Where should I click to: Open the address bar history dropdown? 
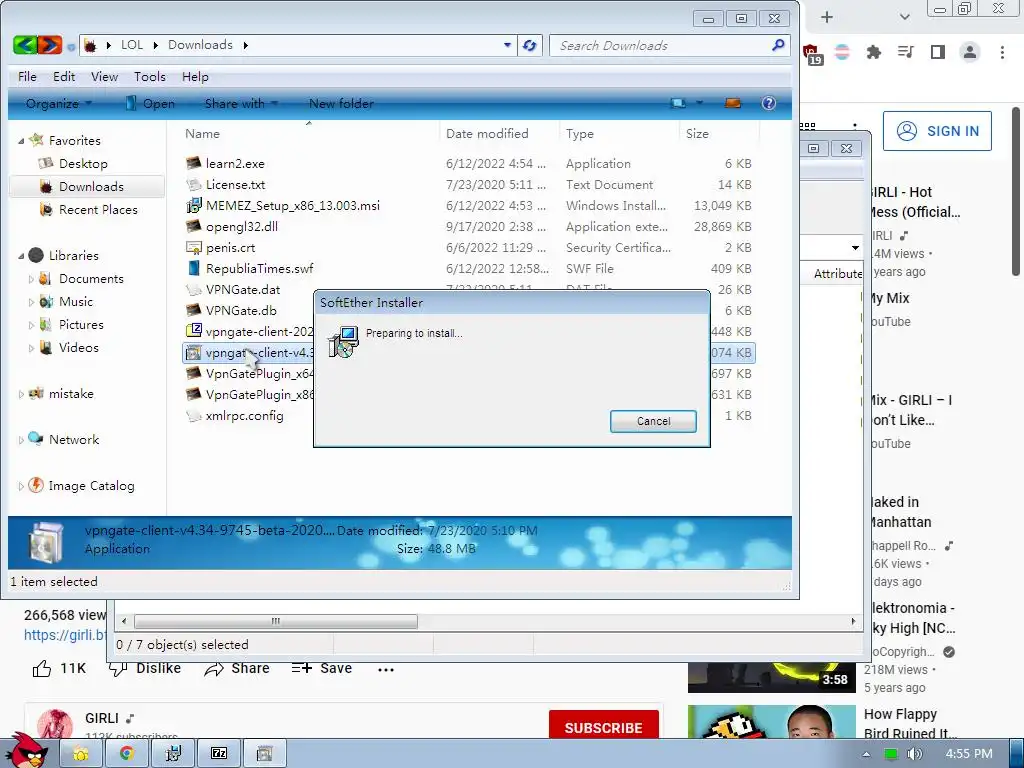pos(507,45)
